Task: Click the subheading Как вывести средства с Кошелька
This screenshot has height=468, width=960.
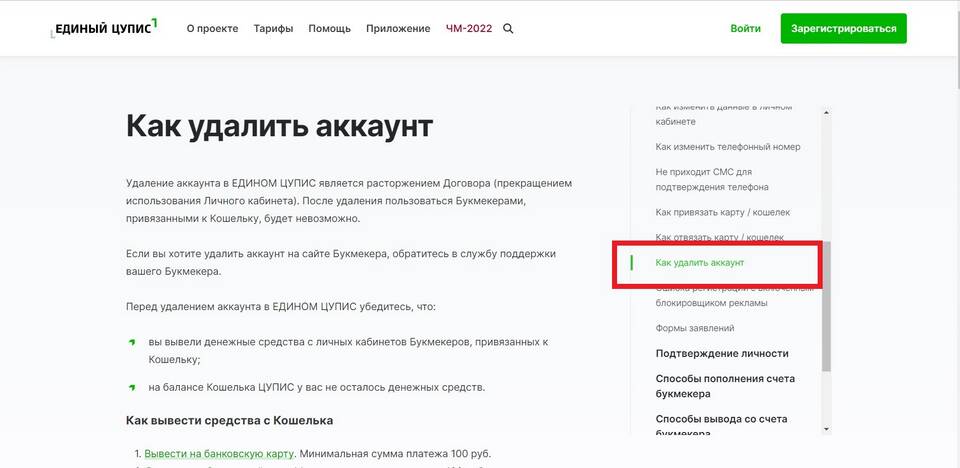Action: (229, 420)
